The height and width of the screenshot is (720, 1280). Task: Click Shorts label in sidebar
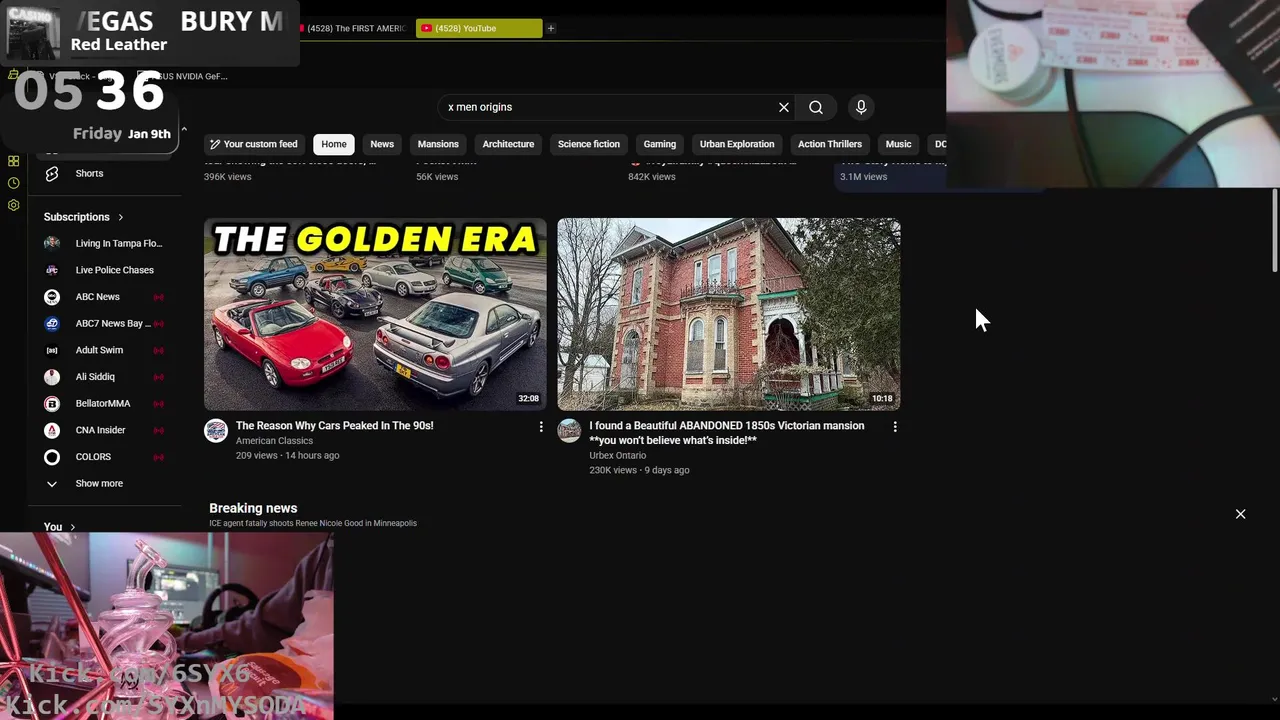[x=89, y=173]
